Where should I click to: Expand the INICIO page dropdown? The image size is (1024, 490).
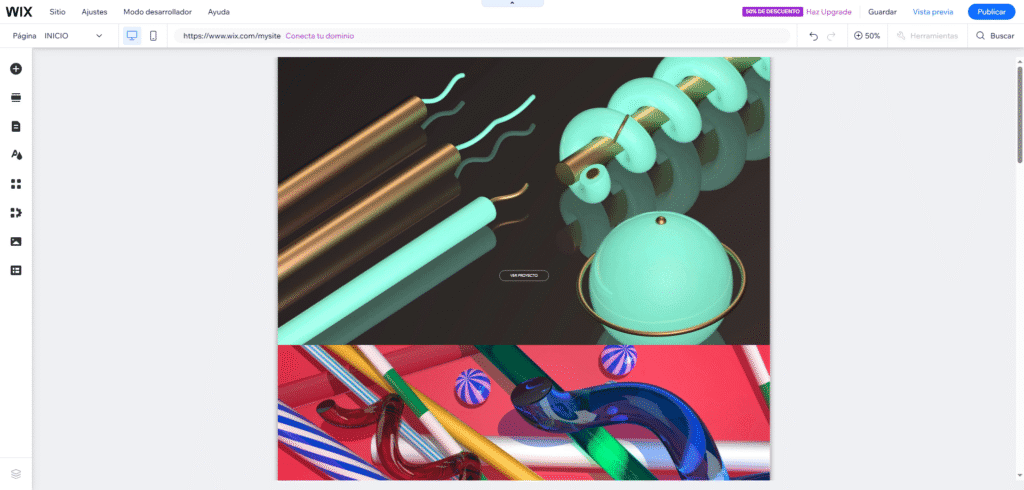pyautogui.click(x=99, y=36)
